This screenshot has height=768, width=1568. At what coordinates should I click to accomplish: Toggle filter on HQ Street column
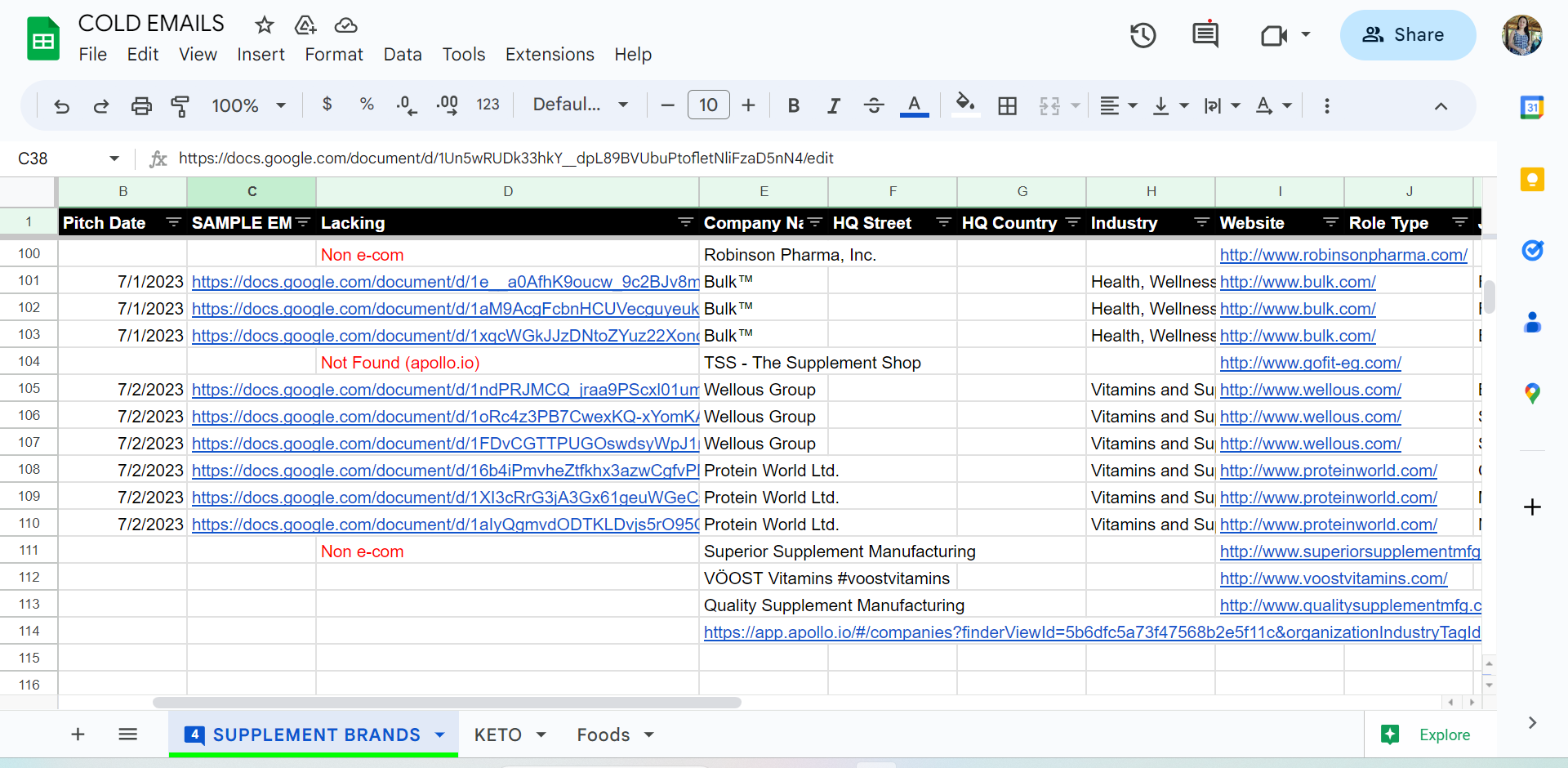[943, 222]
